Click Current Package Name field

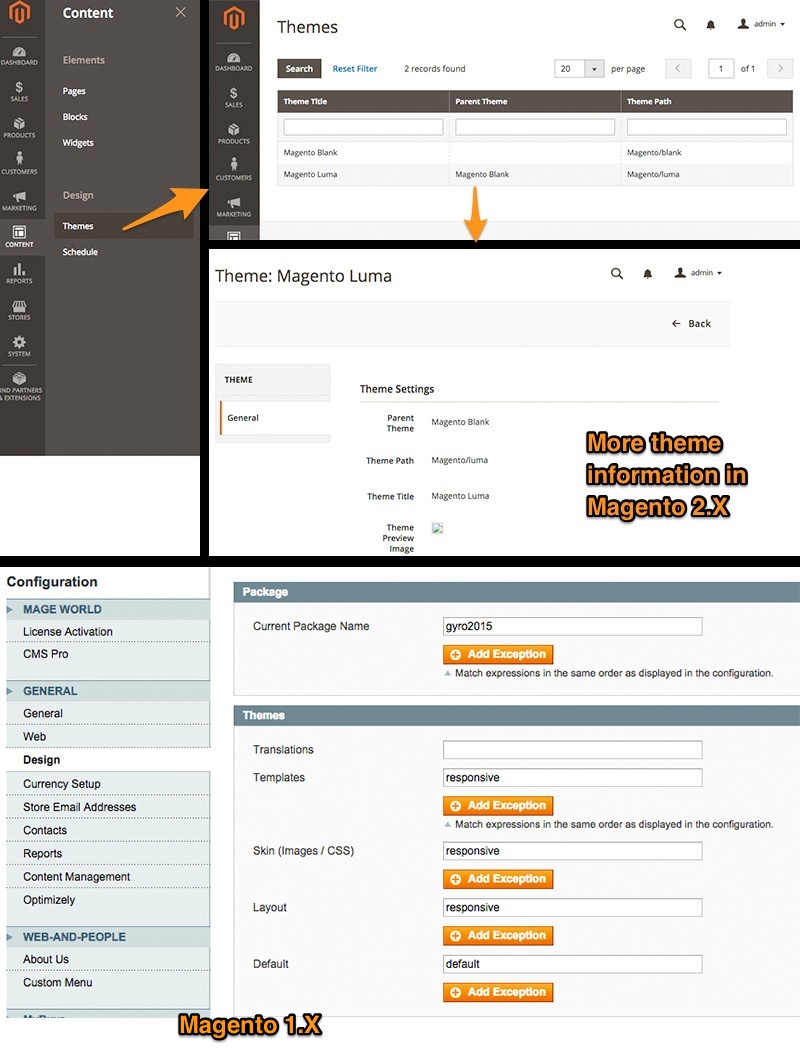click(x=572, y=626)
